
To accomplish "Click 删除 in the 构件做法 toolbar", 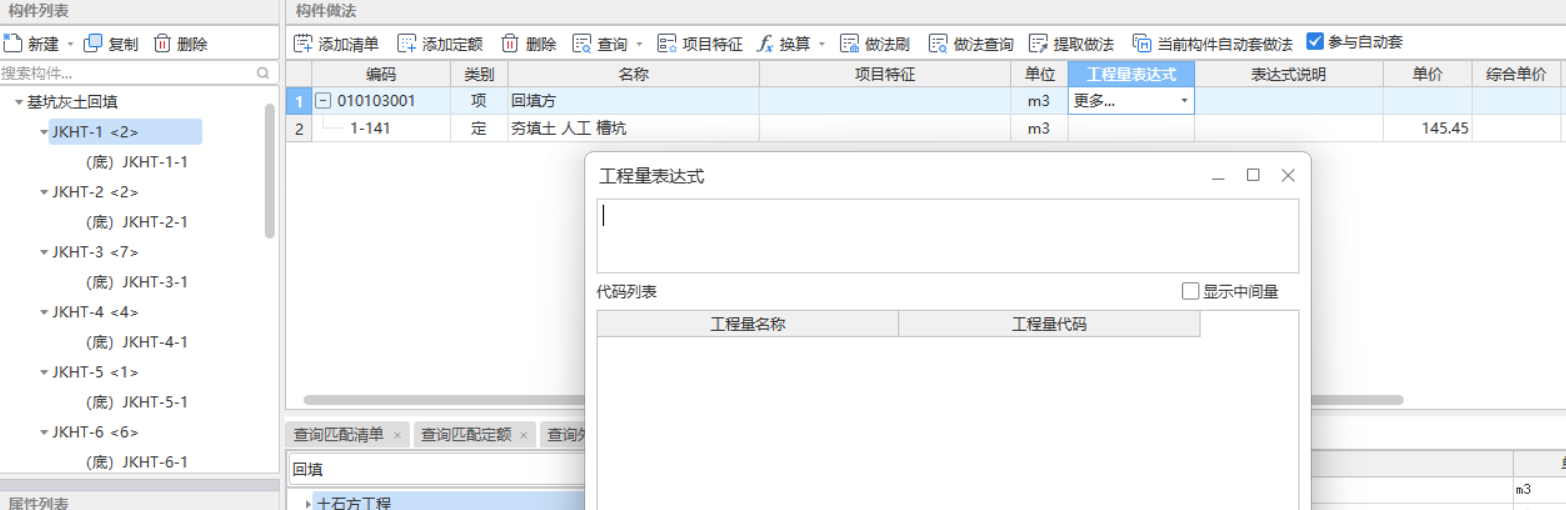I will click(x=529, y=44).
